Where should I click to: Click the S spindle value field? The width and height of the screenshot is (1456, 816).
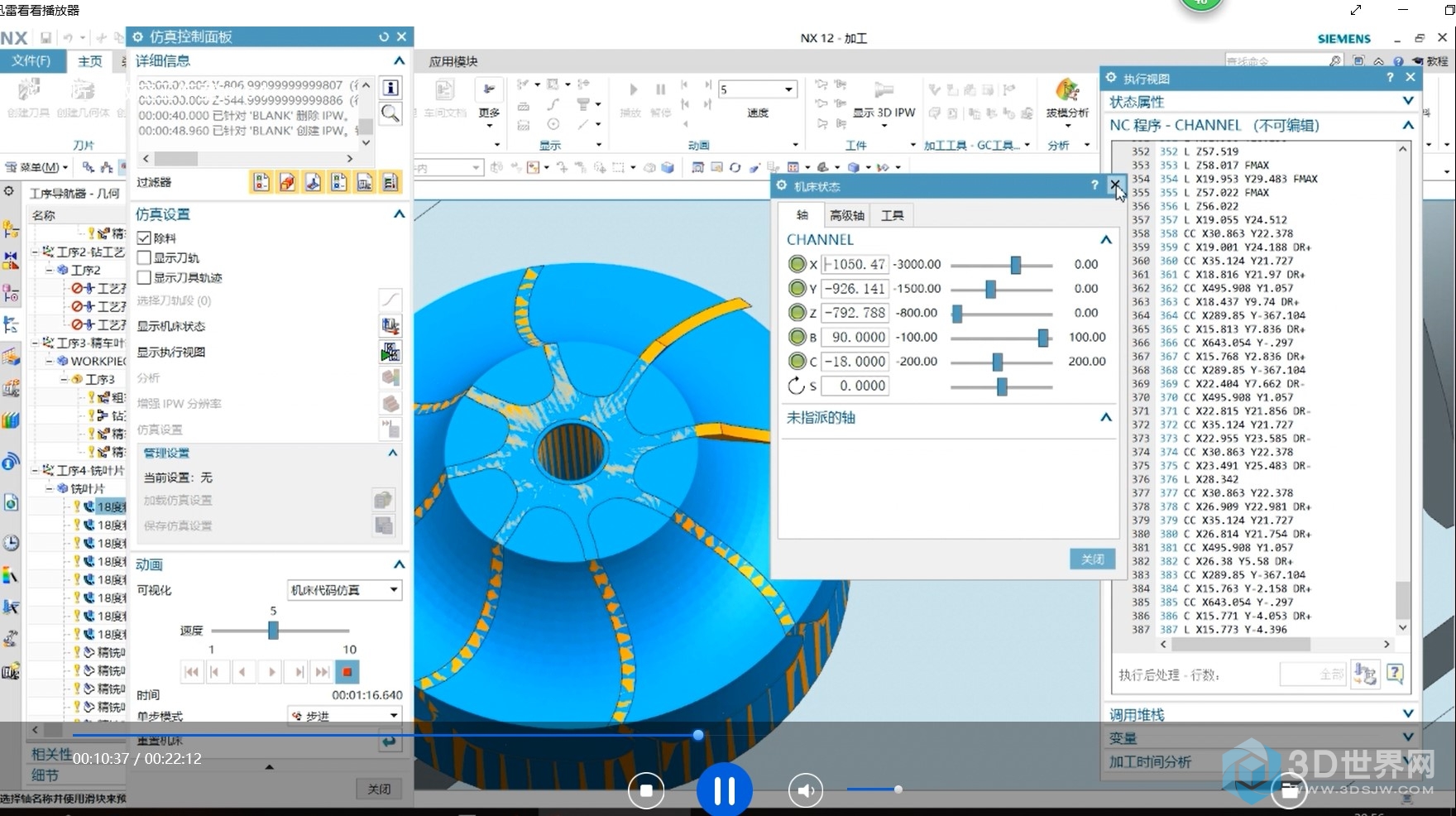[x=855, y=385]
